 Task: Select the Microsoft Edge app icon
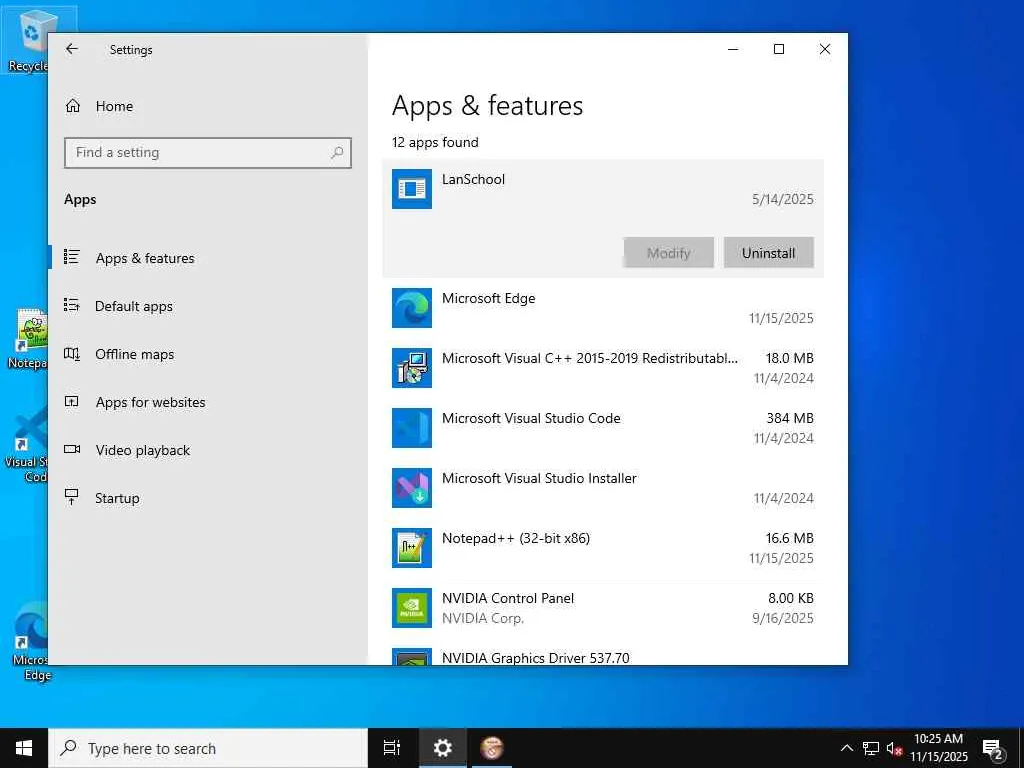click(x=411, y=308)
